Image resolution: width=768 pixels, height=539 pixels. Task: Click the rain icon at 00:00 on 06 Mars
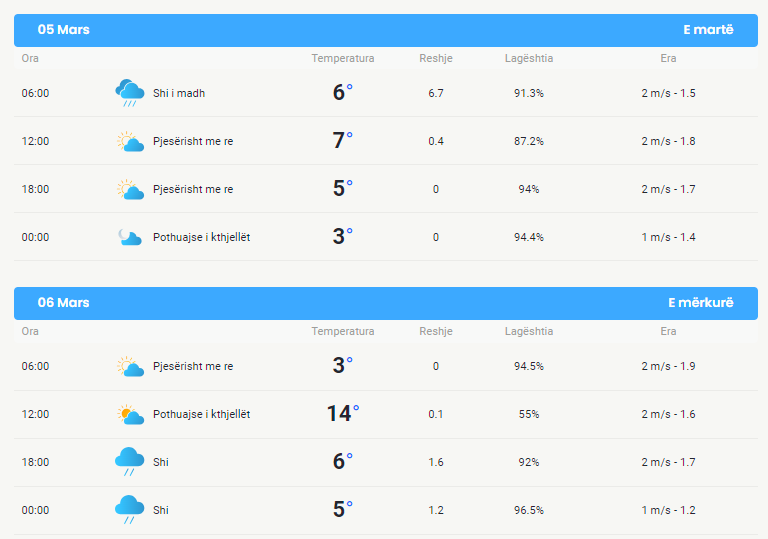130,510
